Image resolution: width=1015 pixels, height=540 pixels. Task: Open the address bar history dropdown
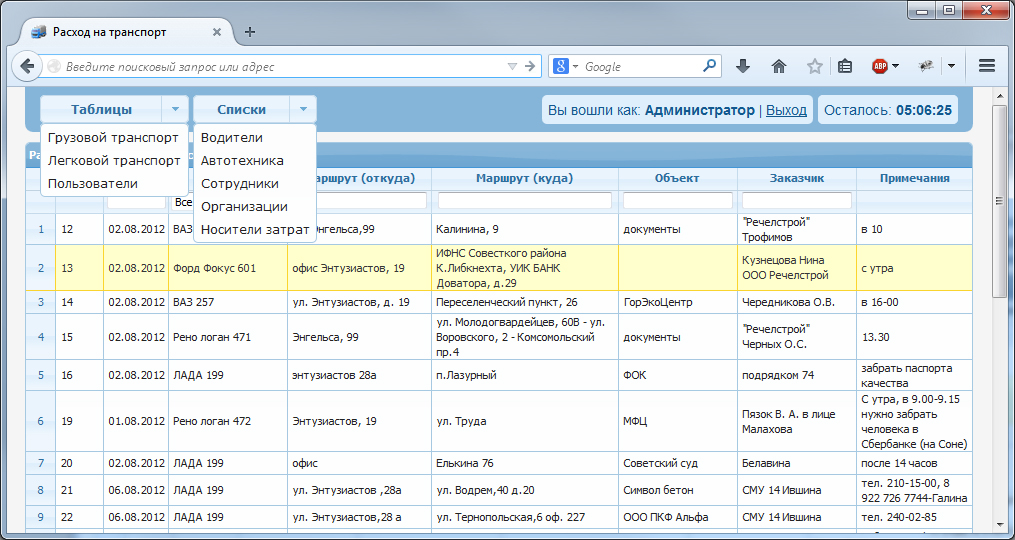click(513, 66)
